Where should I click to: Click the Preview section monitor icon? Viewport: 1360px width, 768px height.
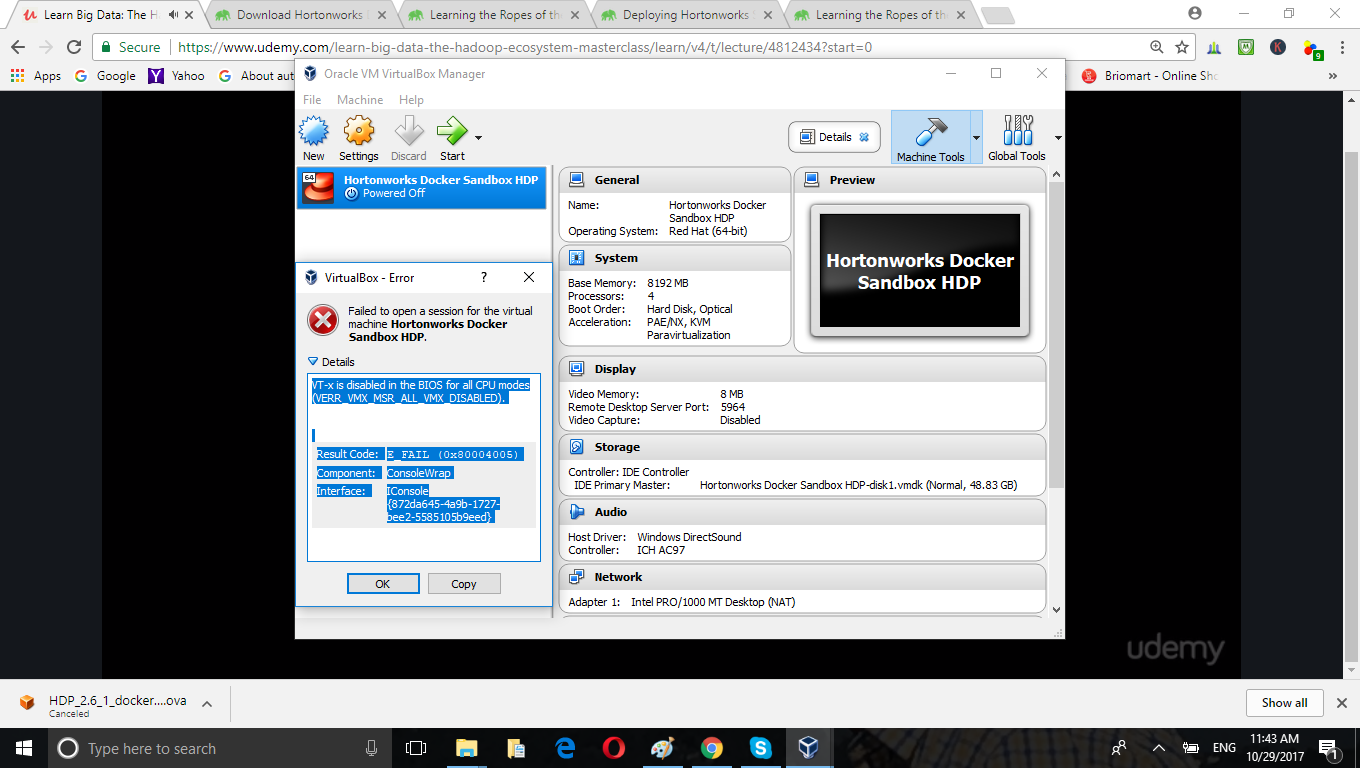pos(812,180)
